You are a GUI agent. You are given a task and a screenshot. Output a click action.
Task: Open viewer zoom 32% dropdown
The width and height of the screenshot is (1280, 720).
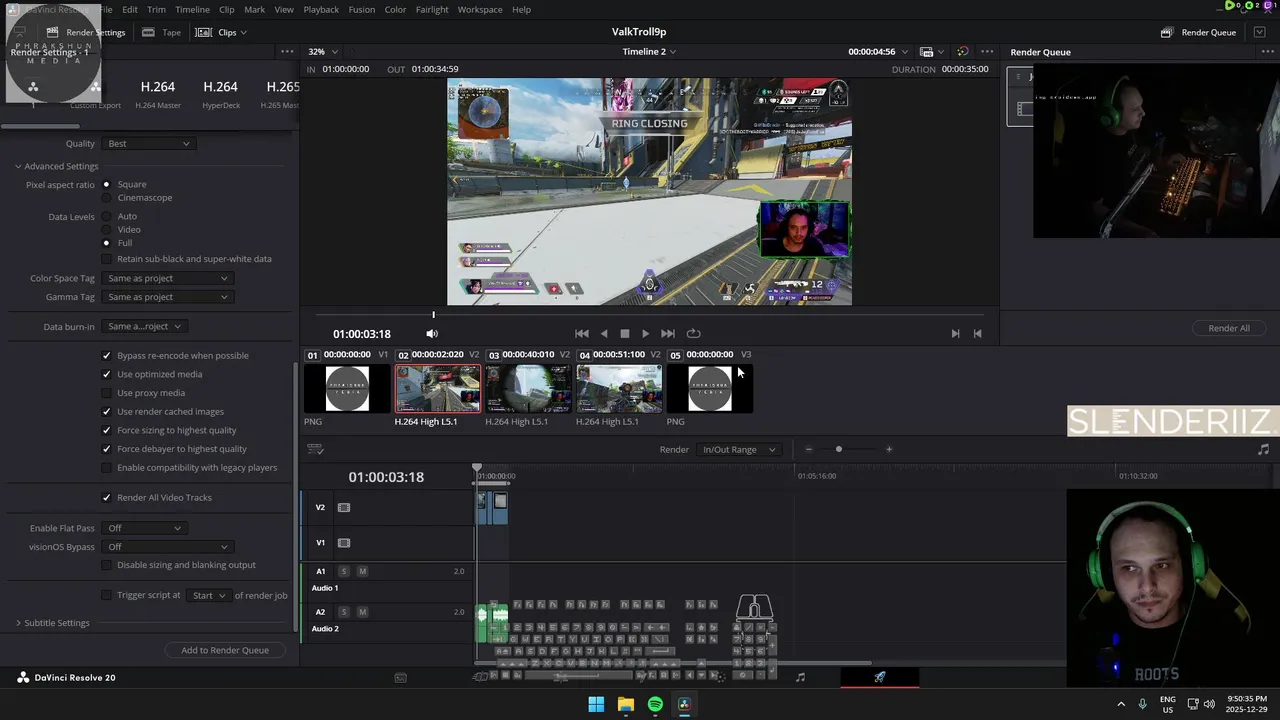pyautogui.click(x=323, y=52)
